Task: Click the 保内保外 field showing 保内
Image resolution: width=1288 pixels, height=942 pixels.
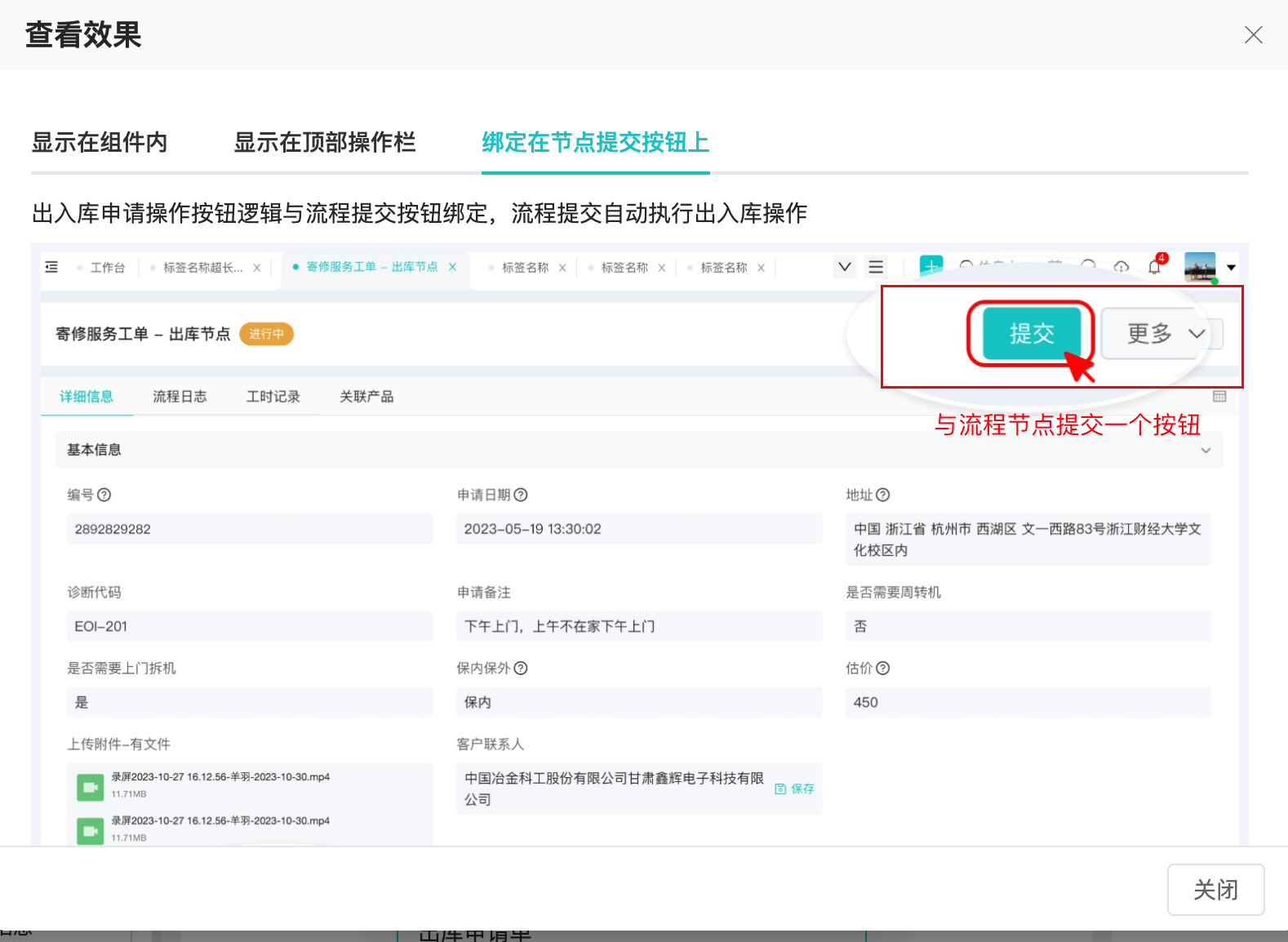Action: (x=639, y=702)
